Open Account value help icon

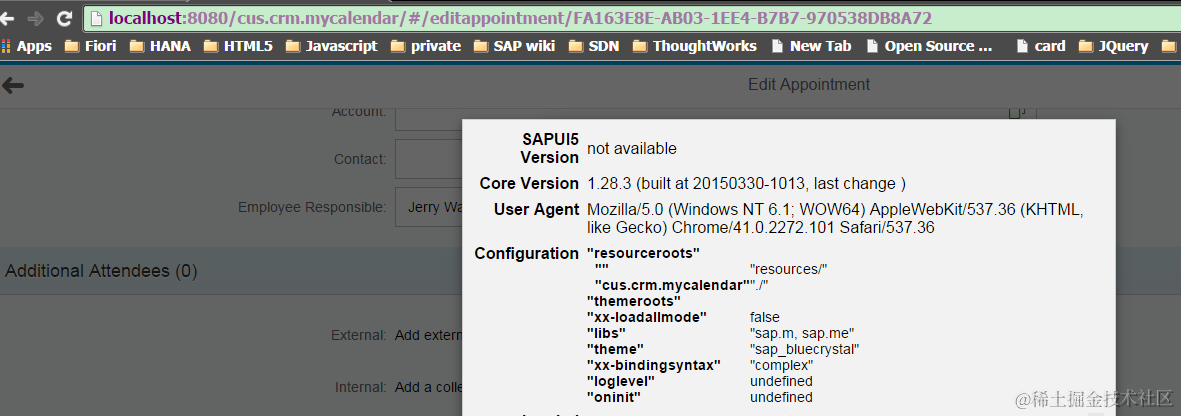tap(1018, 112)
